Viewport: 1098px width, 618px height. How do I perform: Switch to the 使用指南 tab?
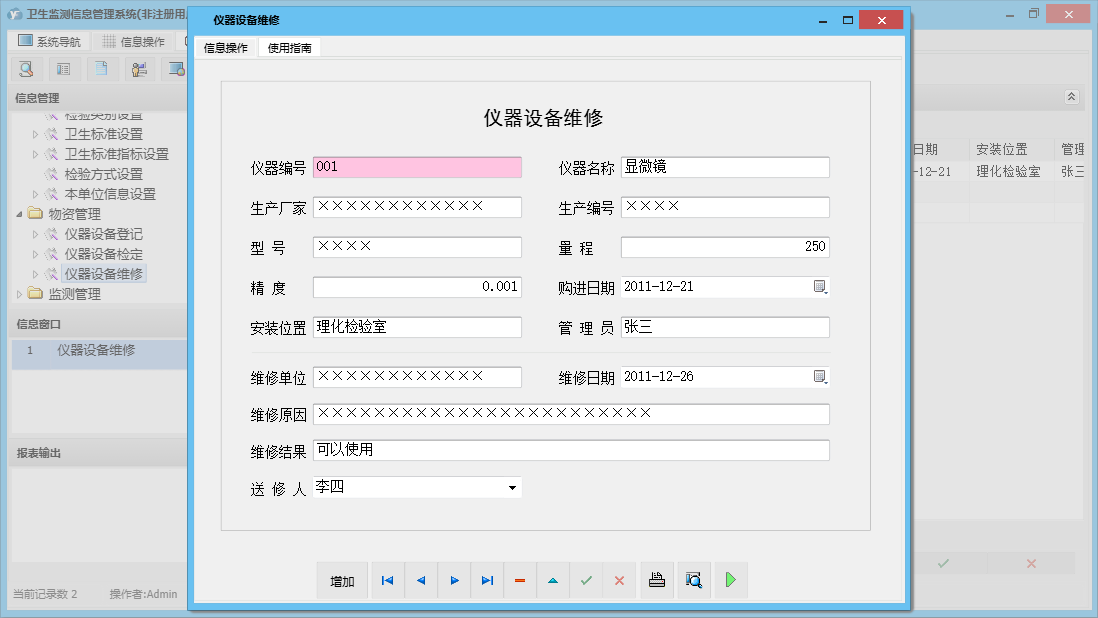click(290, 46)
